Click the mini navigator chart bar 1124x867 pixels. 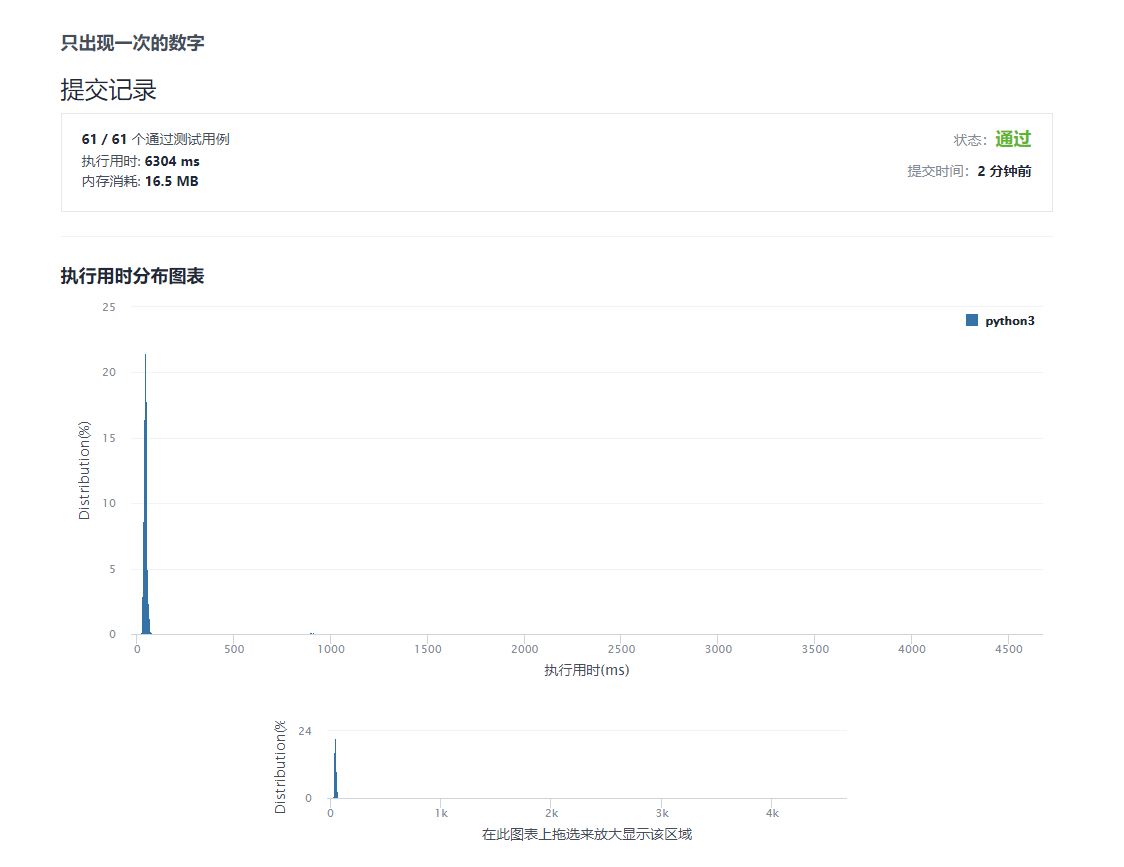335,769
